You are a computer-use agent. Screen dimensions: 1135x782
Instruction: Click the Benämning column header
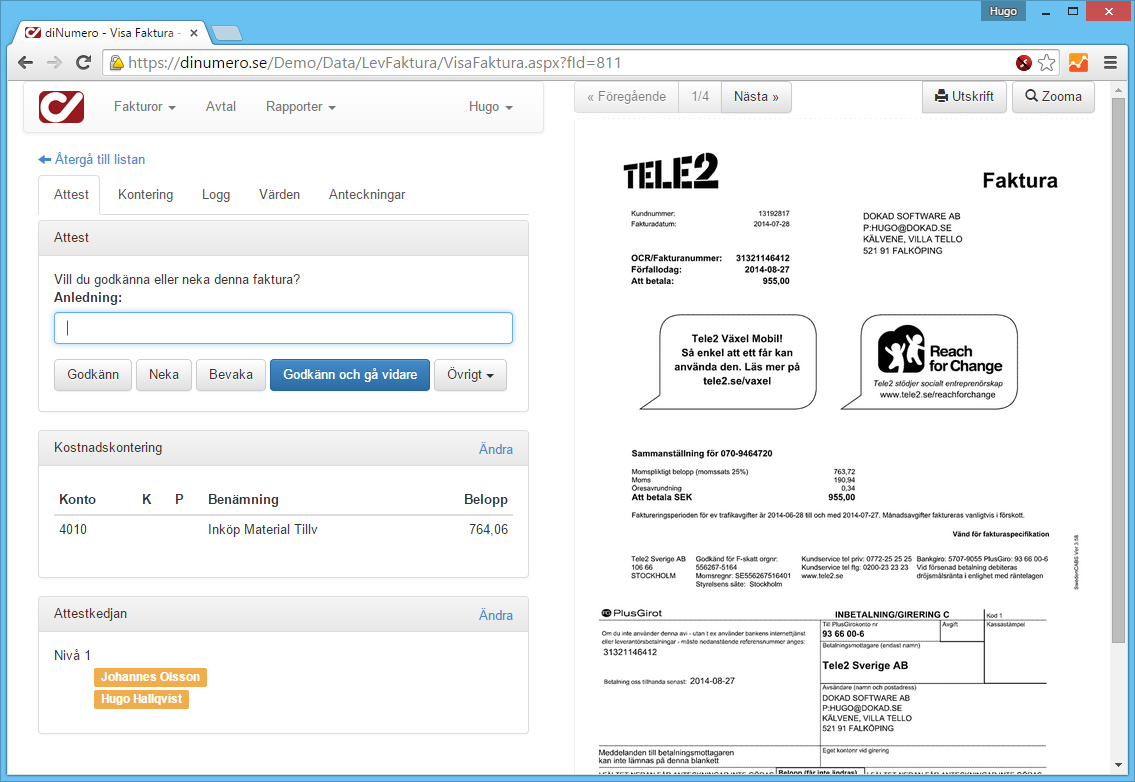243,499
